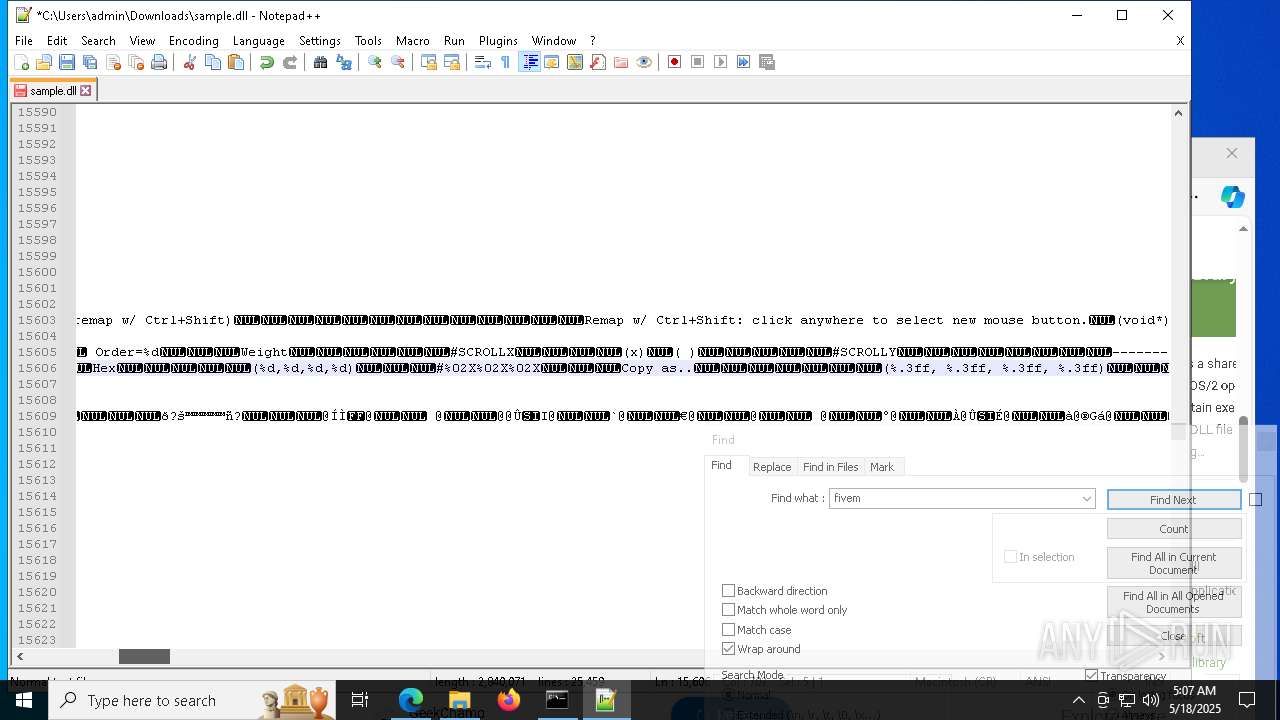The width and height of the screenshot is (1280, 720).
Task: Click the Zoom In toolbar icon
Action: tap(374, 62)
